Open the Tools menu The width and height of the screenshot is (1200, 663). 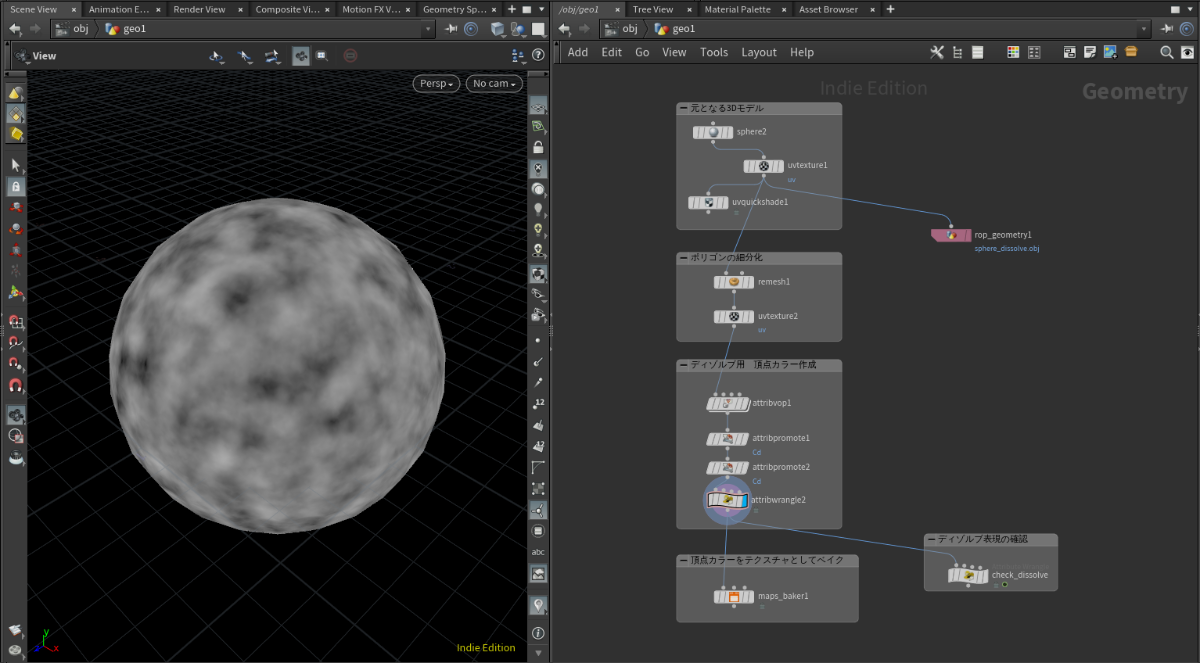(x=713, y=52)
